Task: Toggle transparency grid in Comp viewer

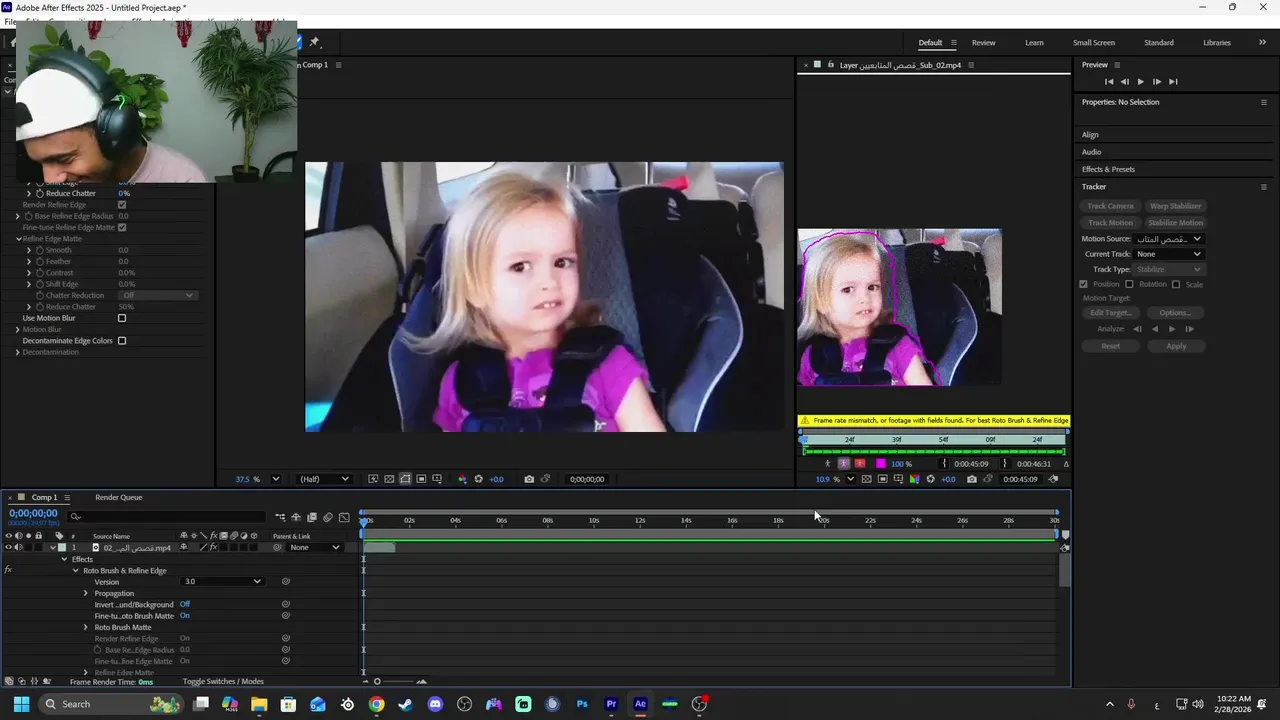Action: 389,479
